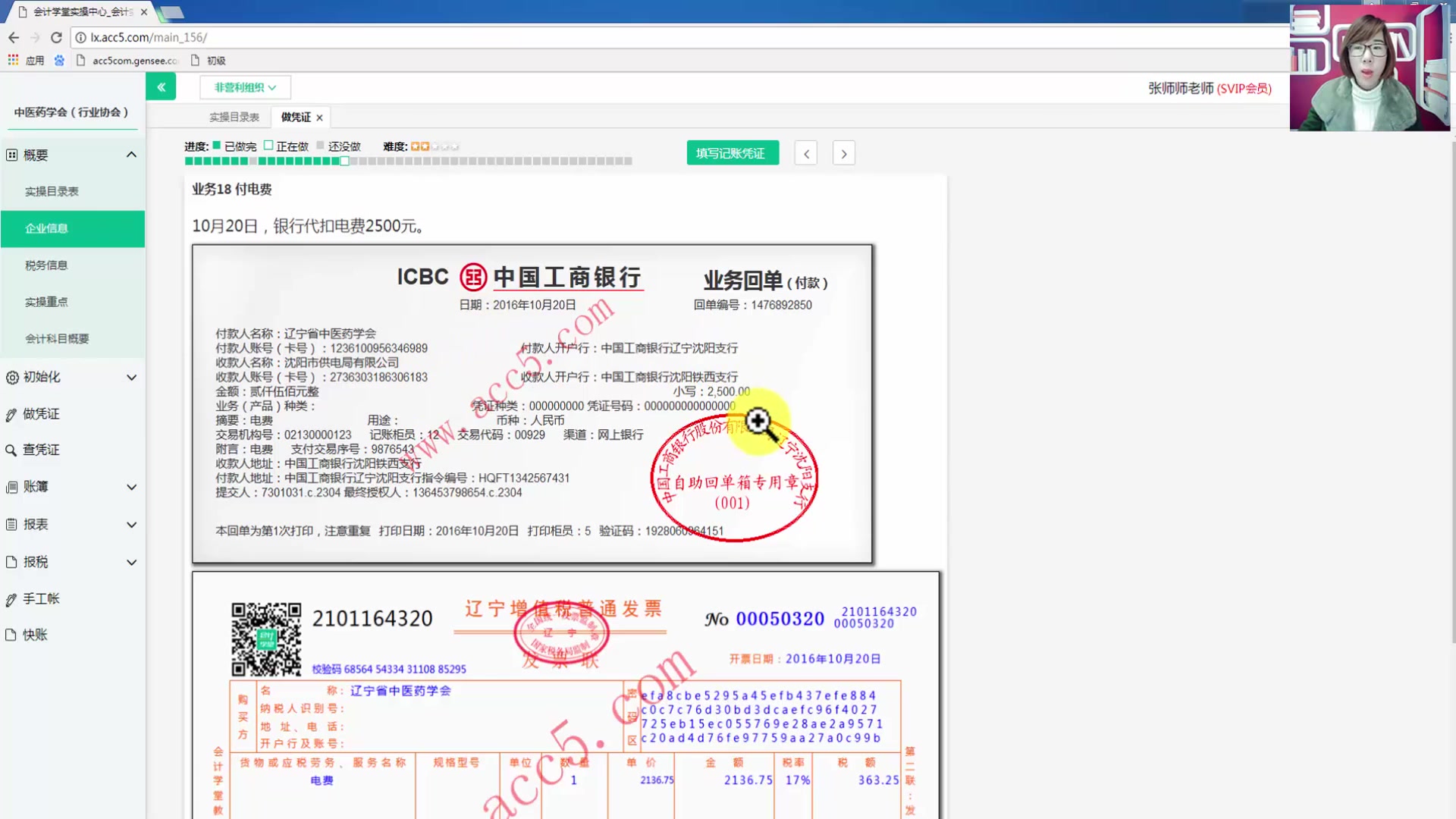Click the 报表 list icon
This screenshot has height=819, width=1456.
(x=11, y=524)
